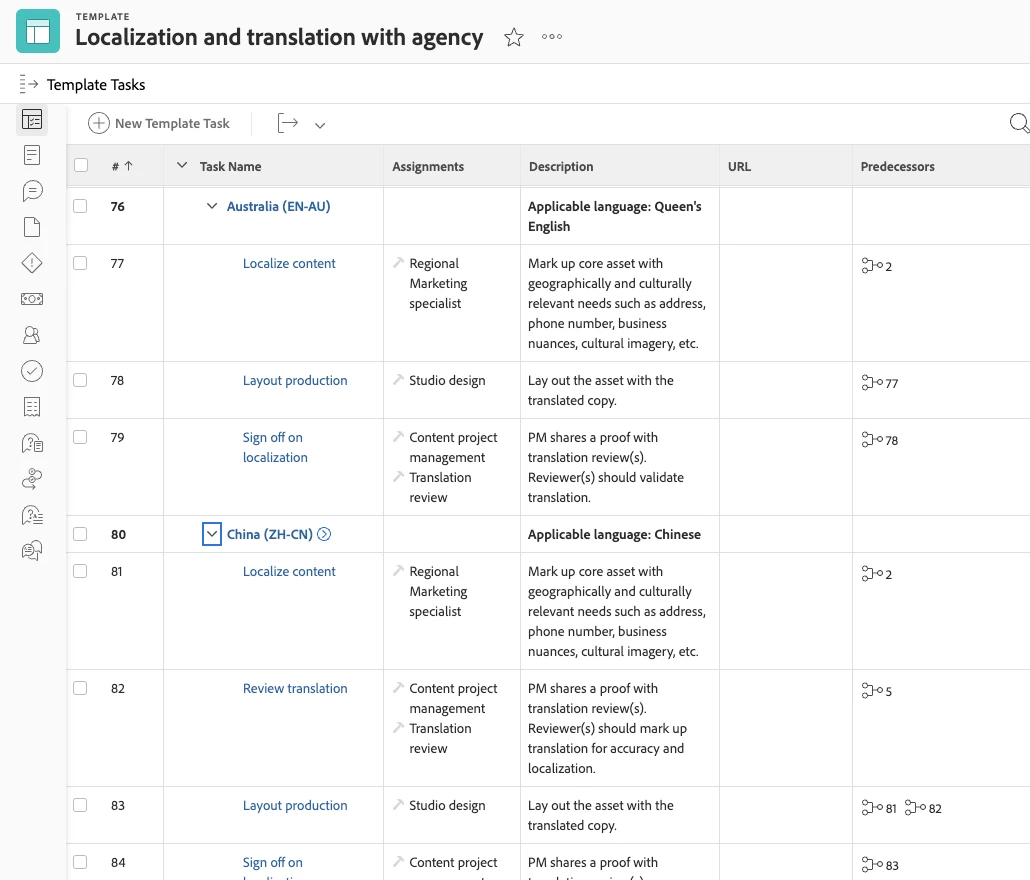Expand the Template Tasks left panel menu
Screen dimensions: 1030x880
coord(28,85)
